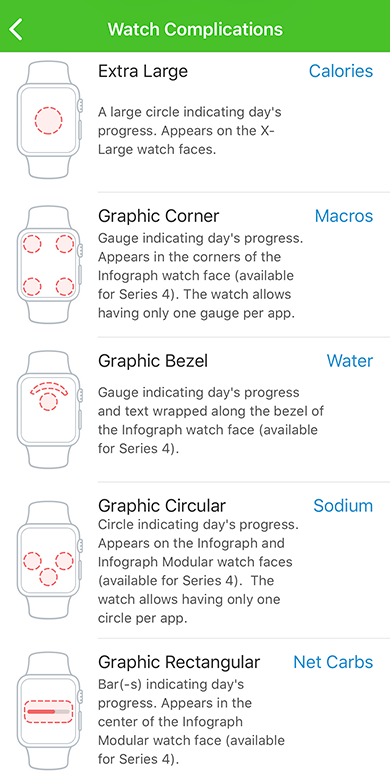Tap the Extra Large watch illustration

pos(49,119)
